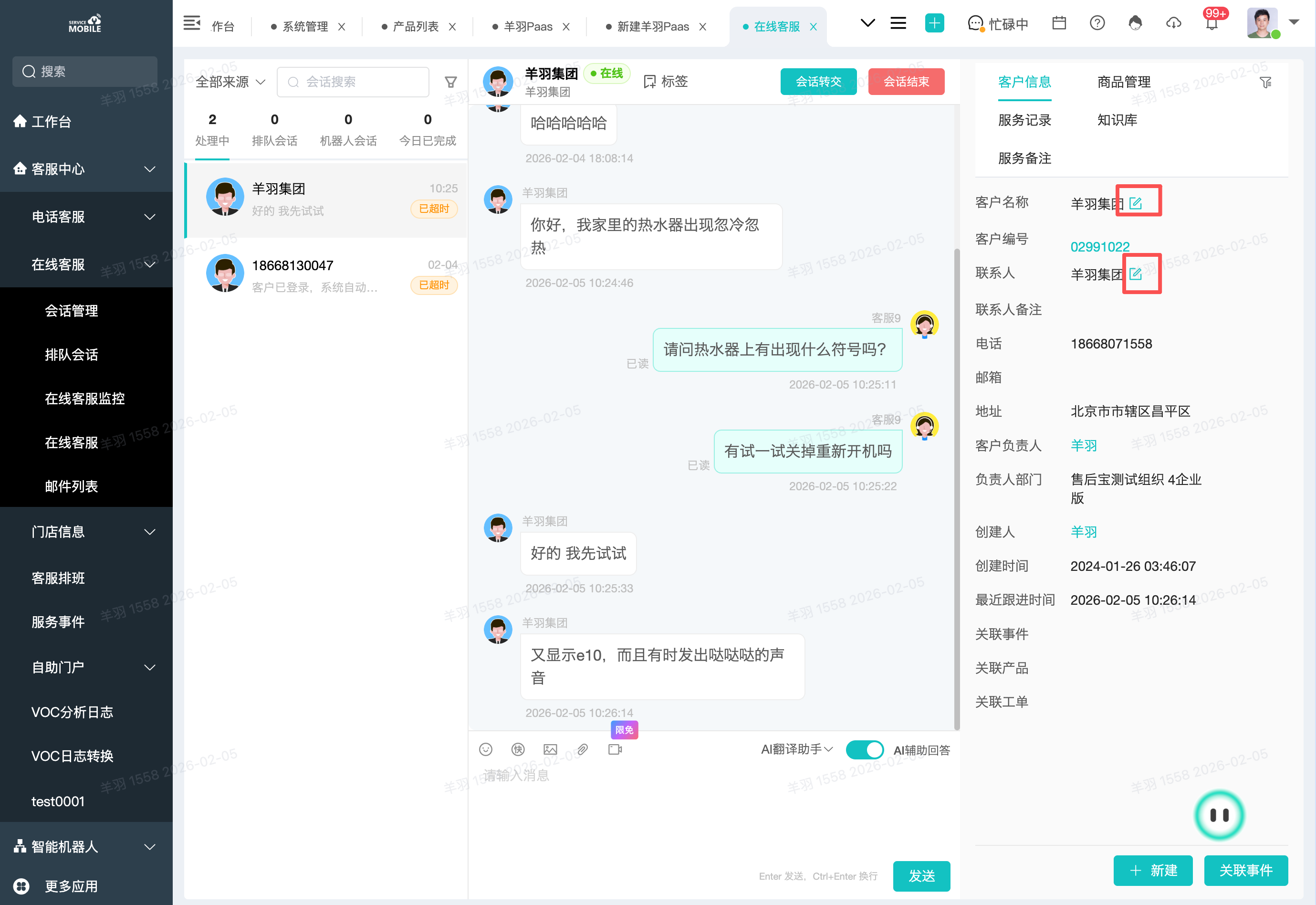The image size is (1316, 905).
Task: Switch to the 排队会话 counter tab
Action: tap(274, 129)
